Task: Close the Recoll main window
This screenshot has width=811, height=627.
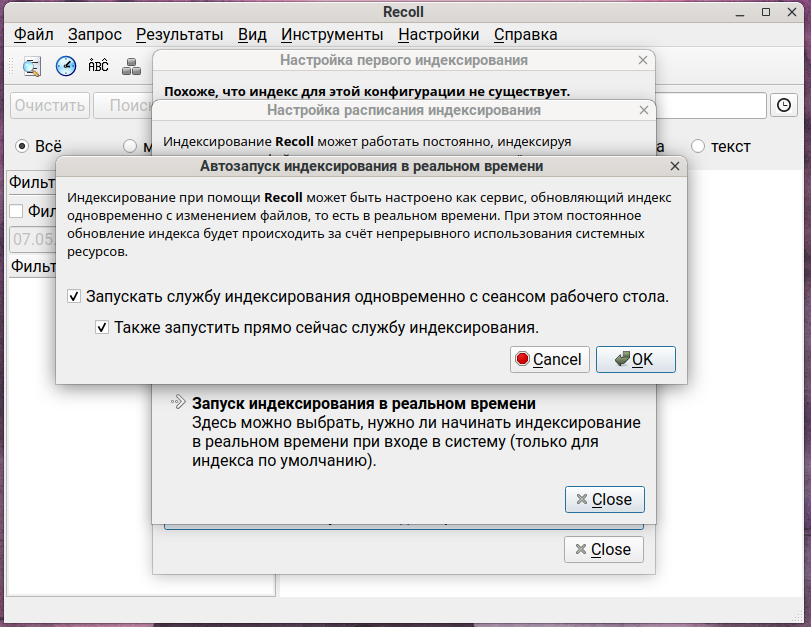Action: (x=792, y=12)
